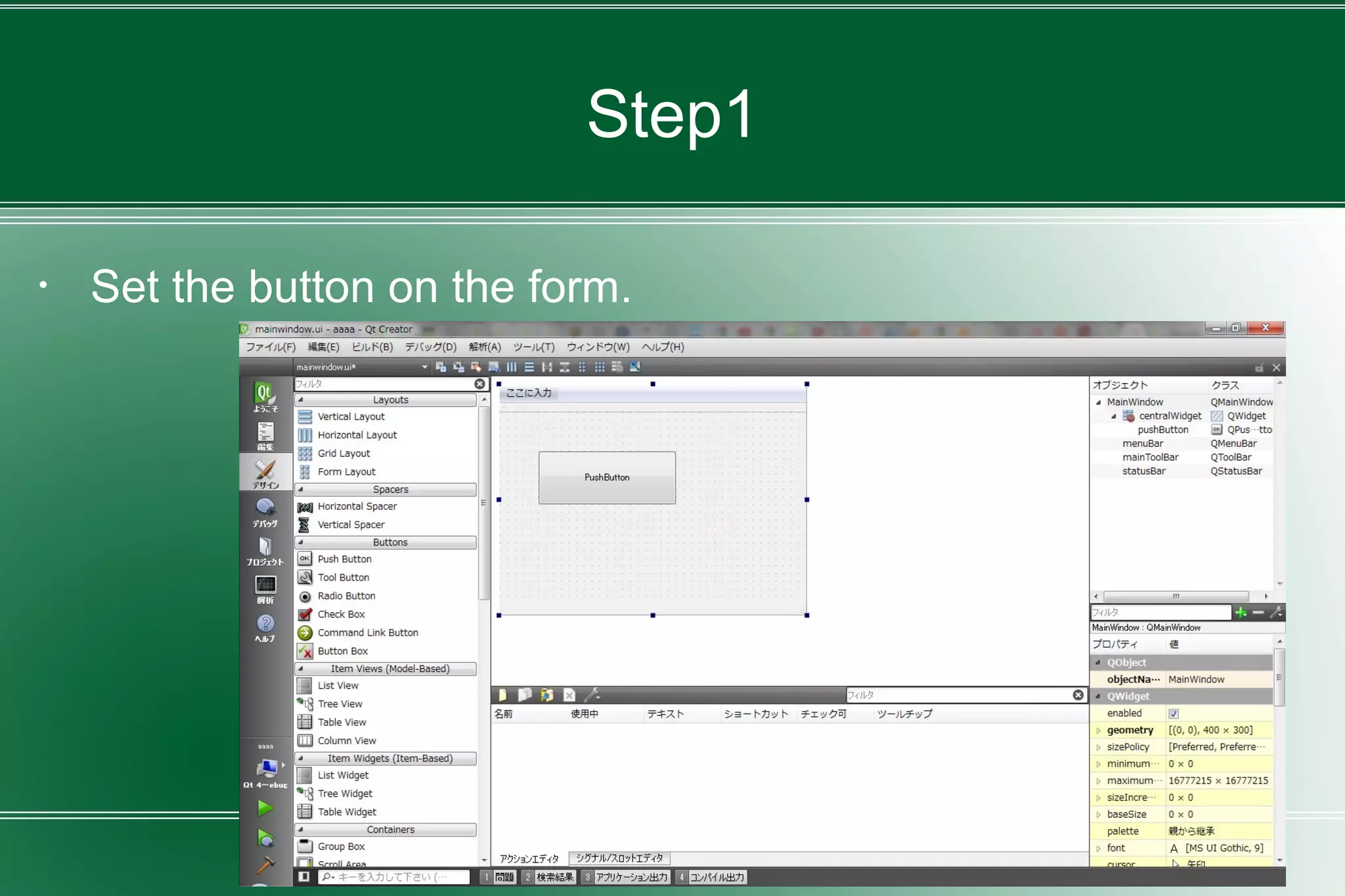Clear the widget box filter
Screen dimensions: 1345x896
pos(480,384)
